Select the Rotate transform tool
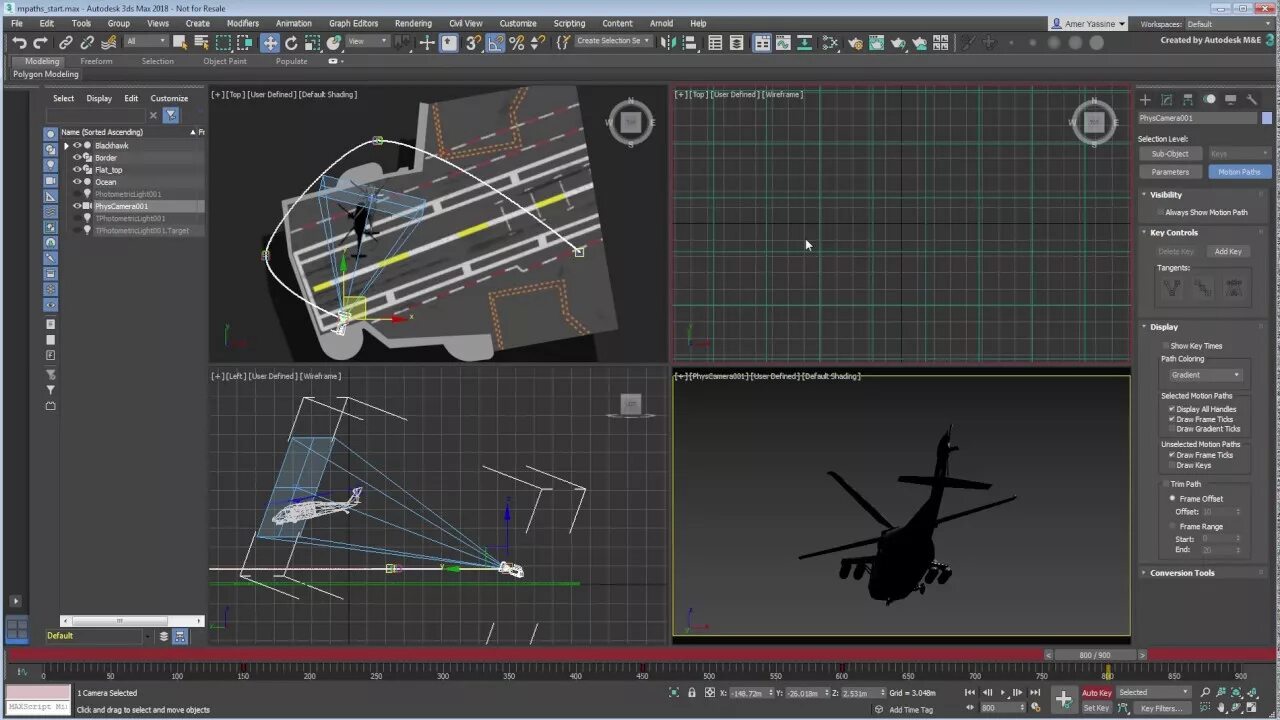The image size is (1280, 720). (x=291, y=42)
